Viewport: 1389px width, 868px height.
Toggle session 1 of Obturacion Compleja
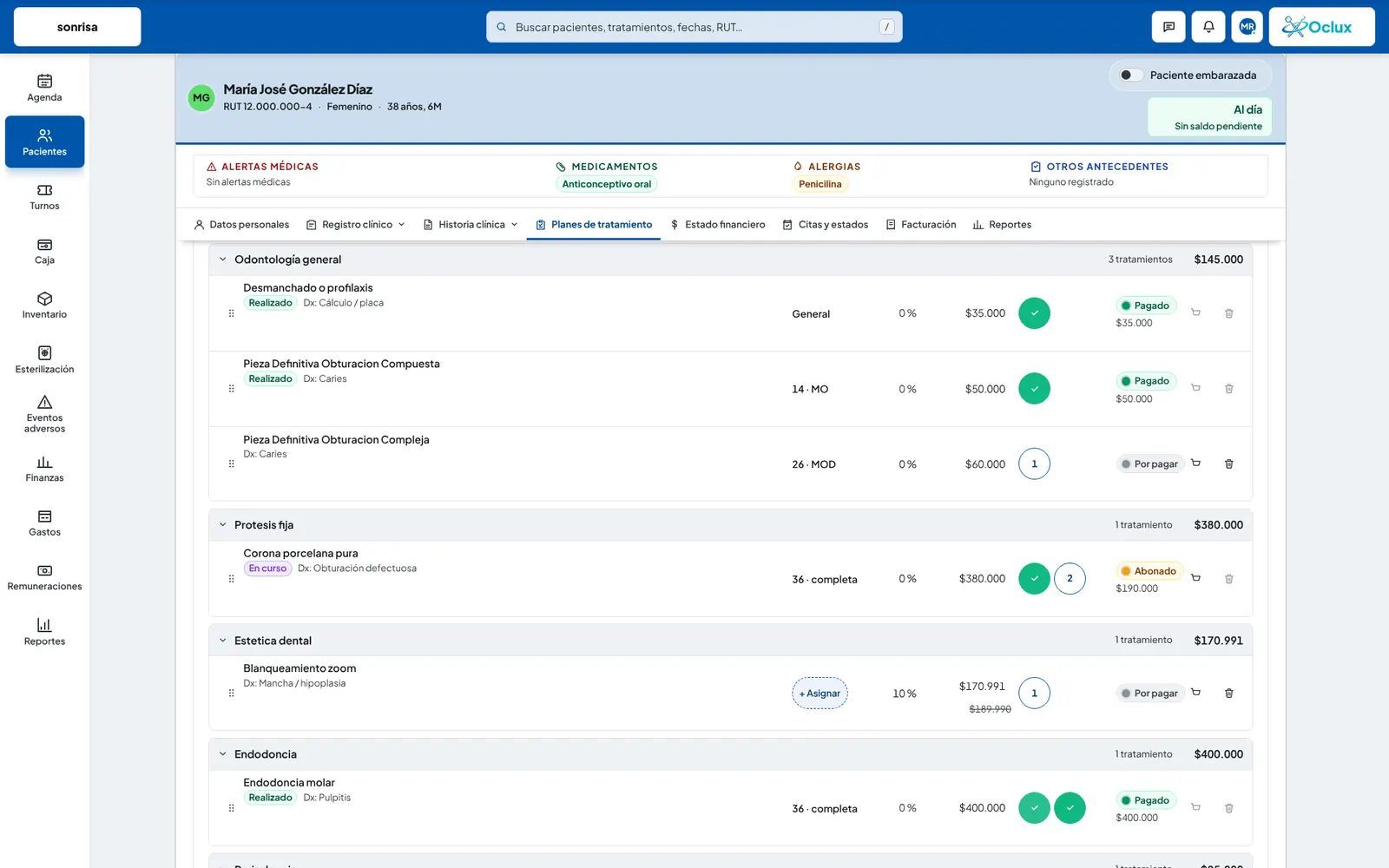click(1034, 464)
